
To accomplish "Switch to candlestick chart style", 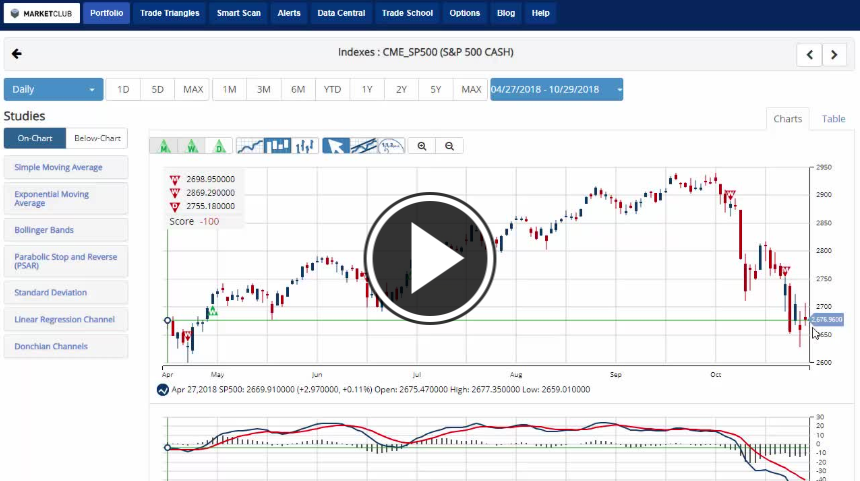I will (277, 146).
